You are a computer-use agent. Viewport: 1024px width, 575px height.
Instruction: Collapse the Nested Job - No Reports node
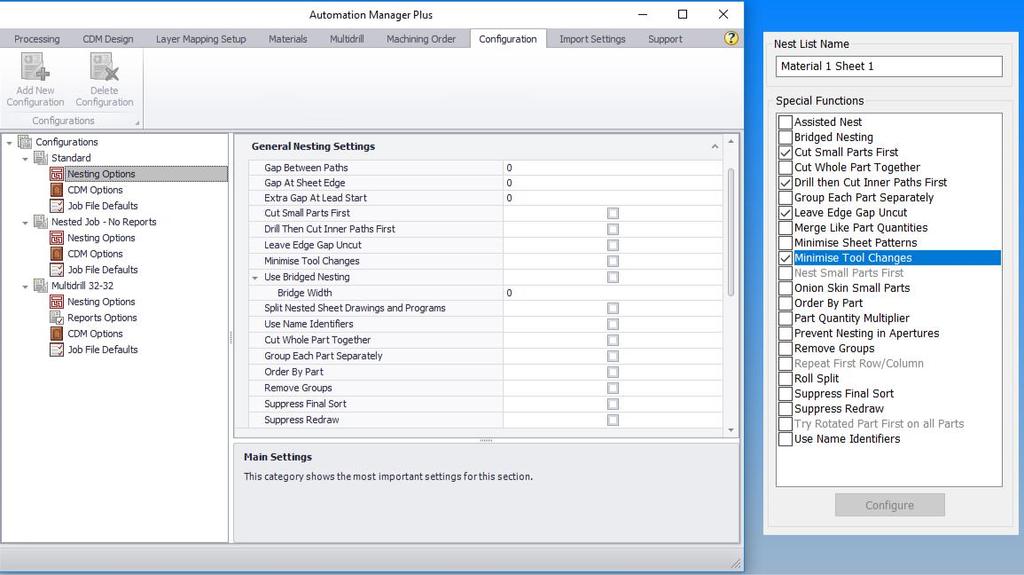(25, 222)
